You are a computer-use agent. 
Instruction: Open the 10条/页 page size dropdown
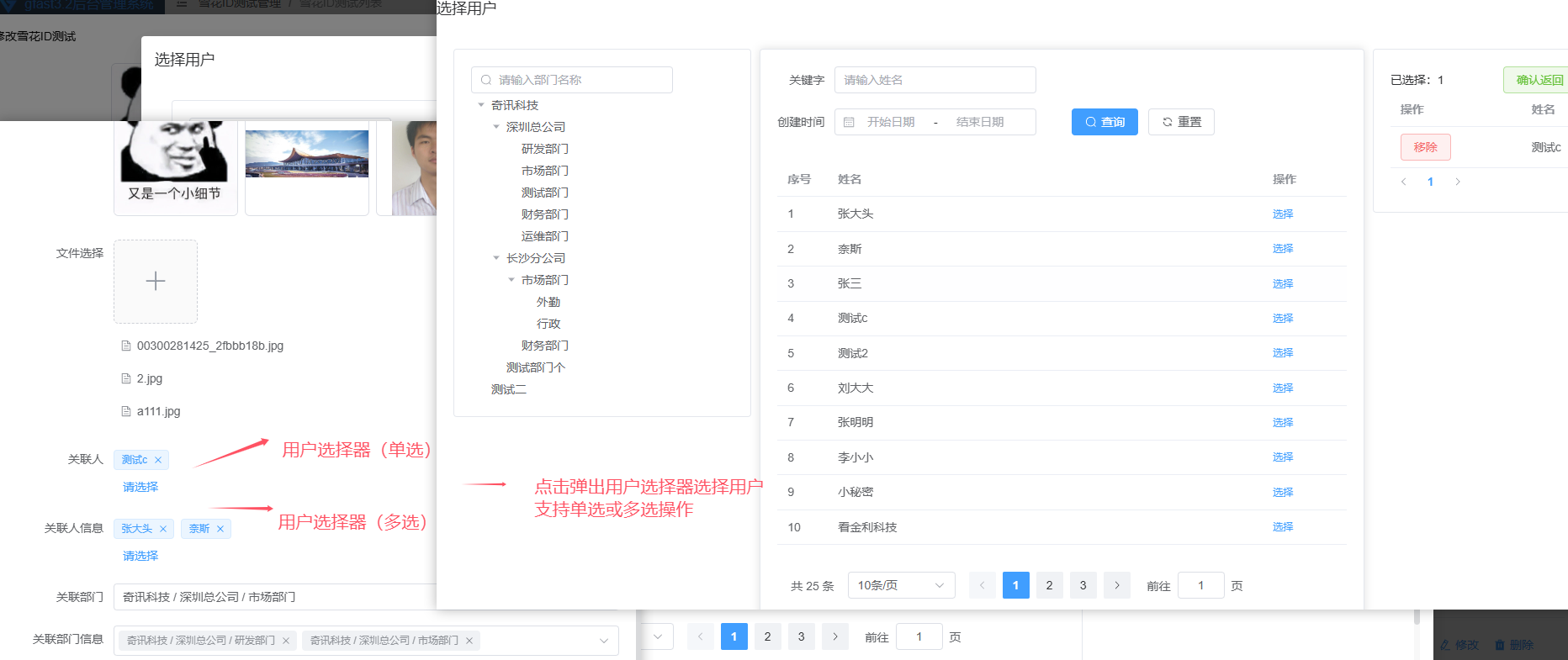[900, 585]
